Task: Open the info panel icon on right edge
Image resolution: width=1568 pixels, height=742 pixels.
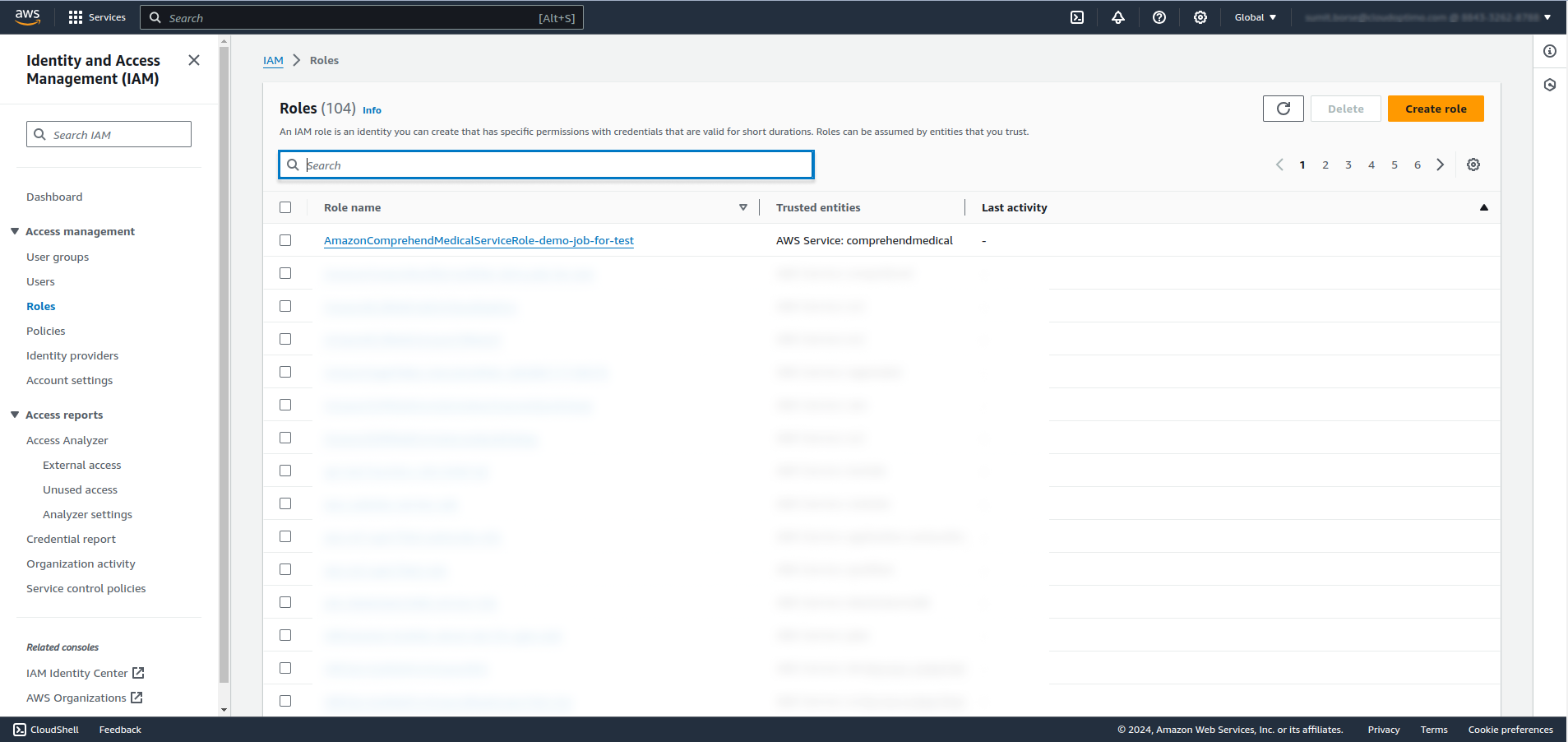Action: tap(1550, 51)
